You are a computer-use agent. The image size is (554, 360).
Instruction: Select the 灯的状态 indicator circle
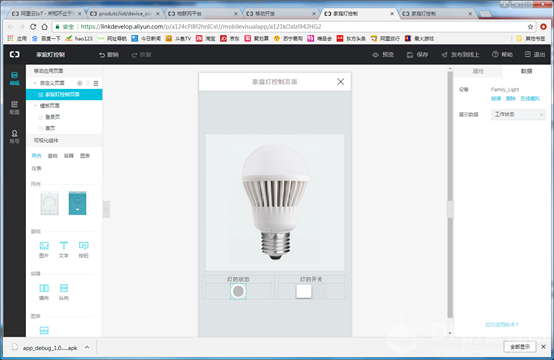[238, 291]
